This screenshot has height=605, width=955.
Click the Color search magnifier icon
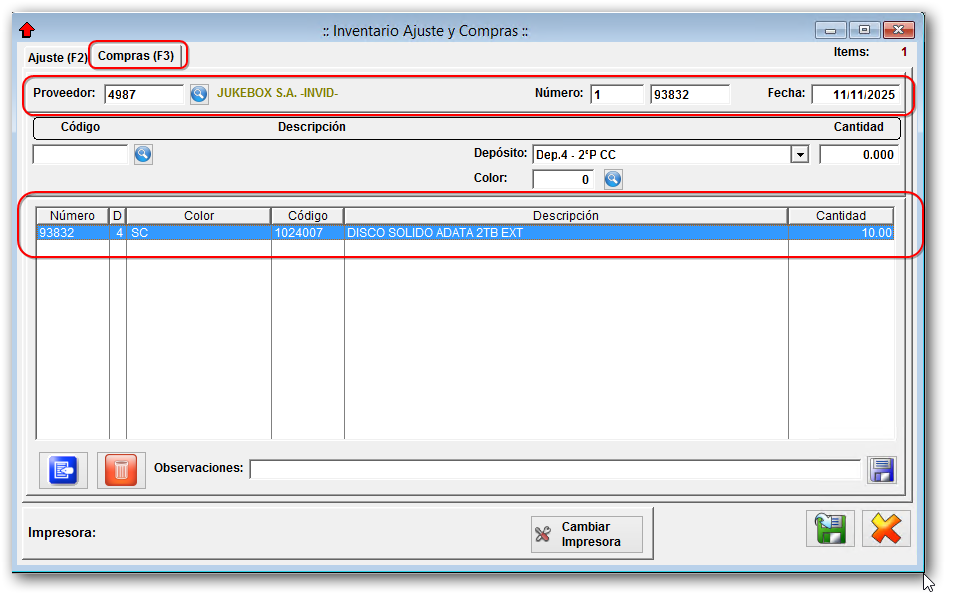point(613,179)
